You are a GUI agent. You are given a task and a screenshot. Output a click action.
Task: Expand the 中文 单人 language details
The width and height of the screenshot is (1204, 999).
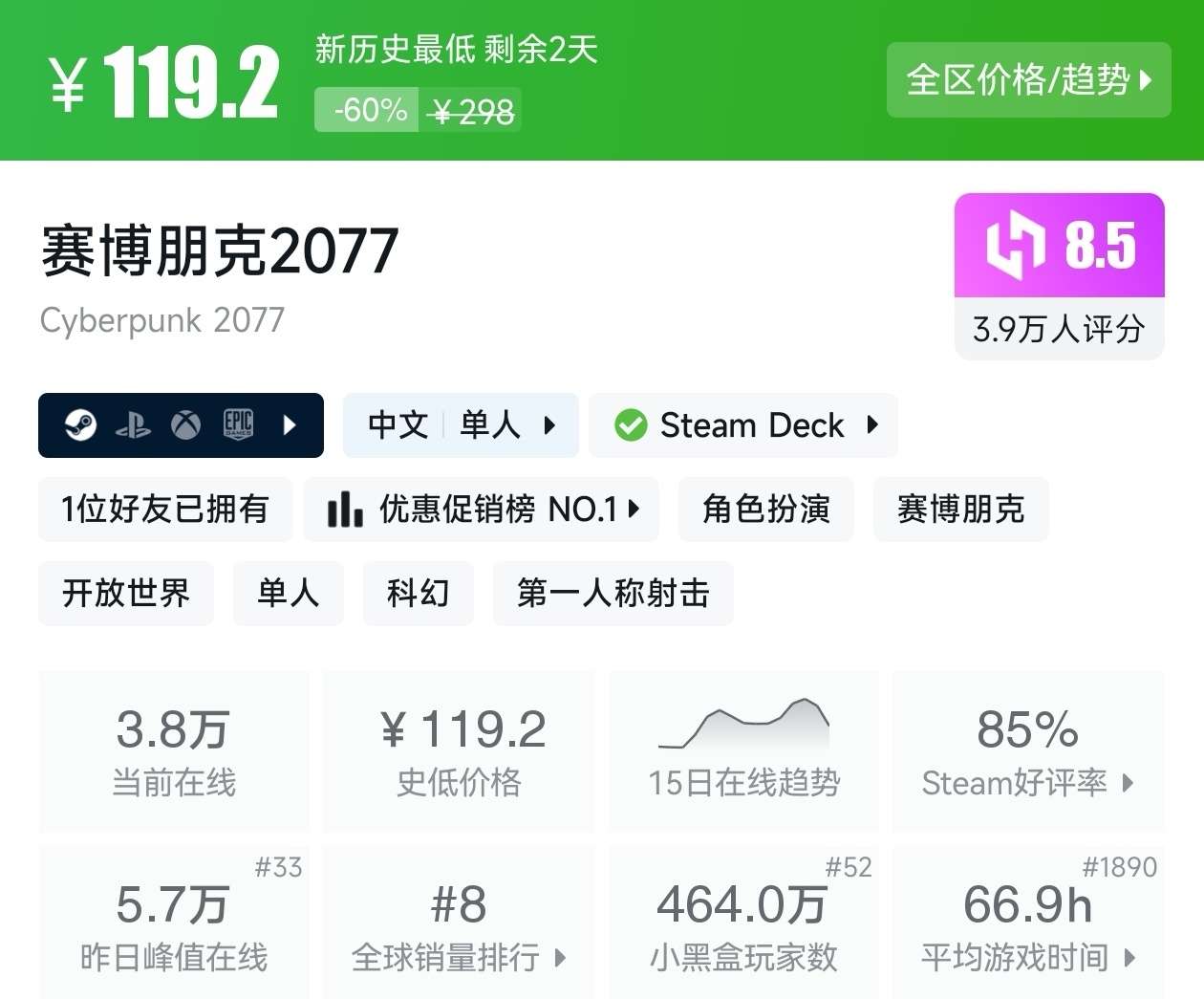tap(460, 425)
